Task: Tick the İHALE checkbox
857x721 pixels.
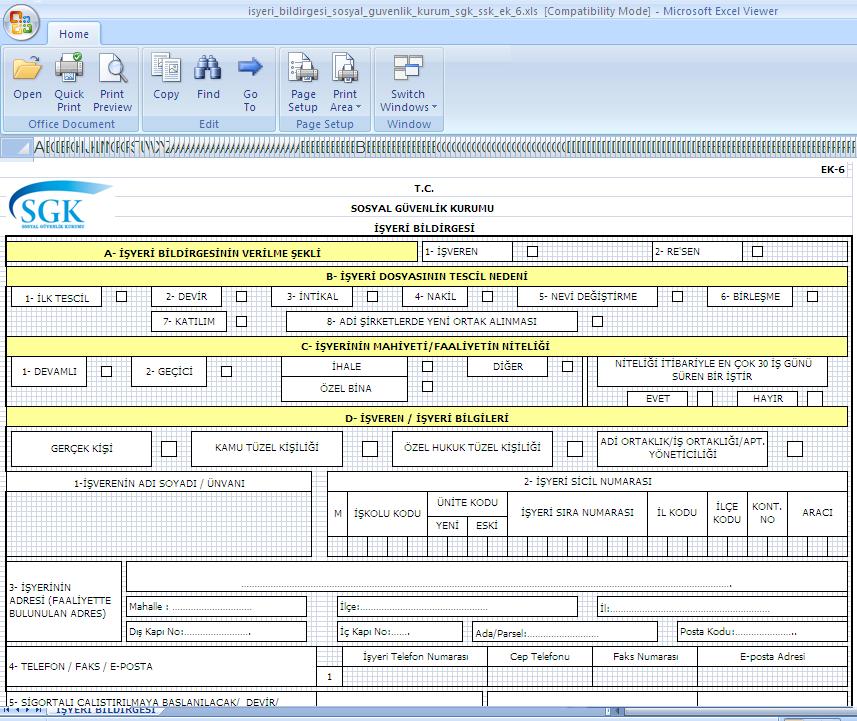Action: [427, 366]
